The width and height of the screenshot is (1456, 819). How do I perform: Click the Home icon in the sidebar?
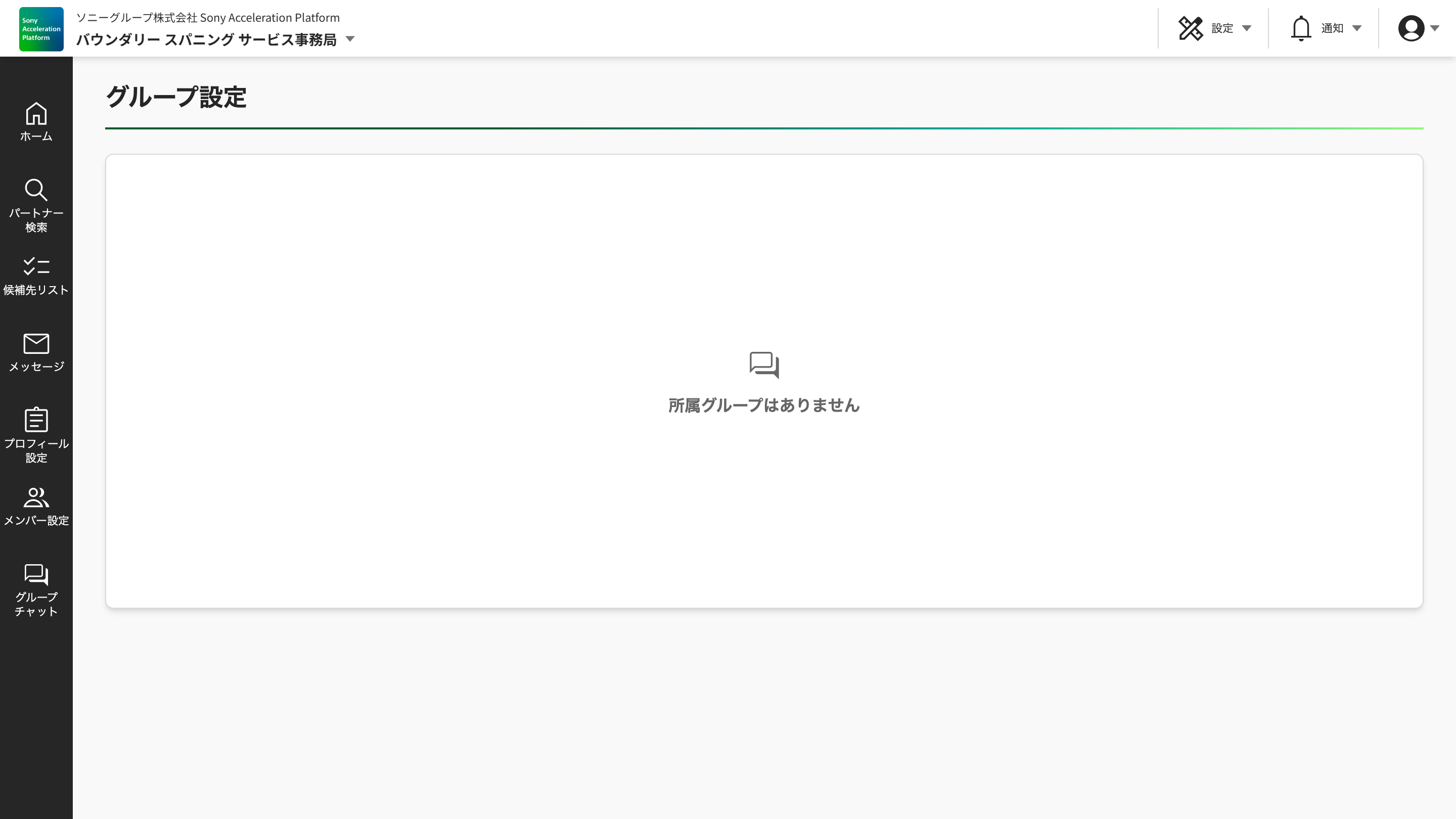tap(36, 114)
